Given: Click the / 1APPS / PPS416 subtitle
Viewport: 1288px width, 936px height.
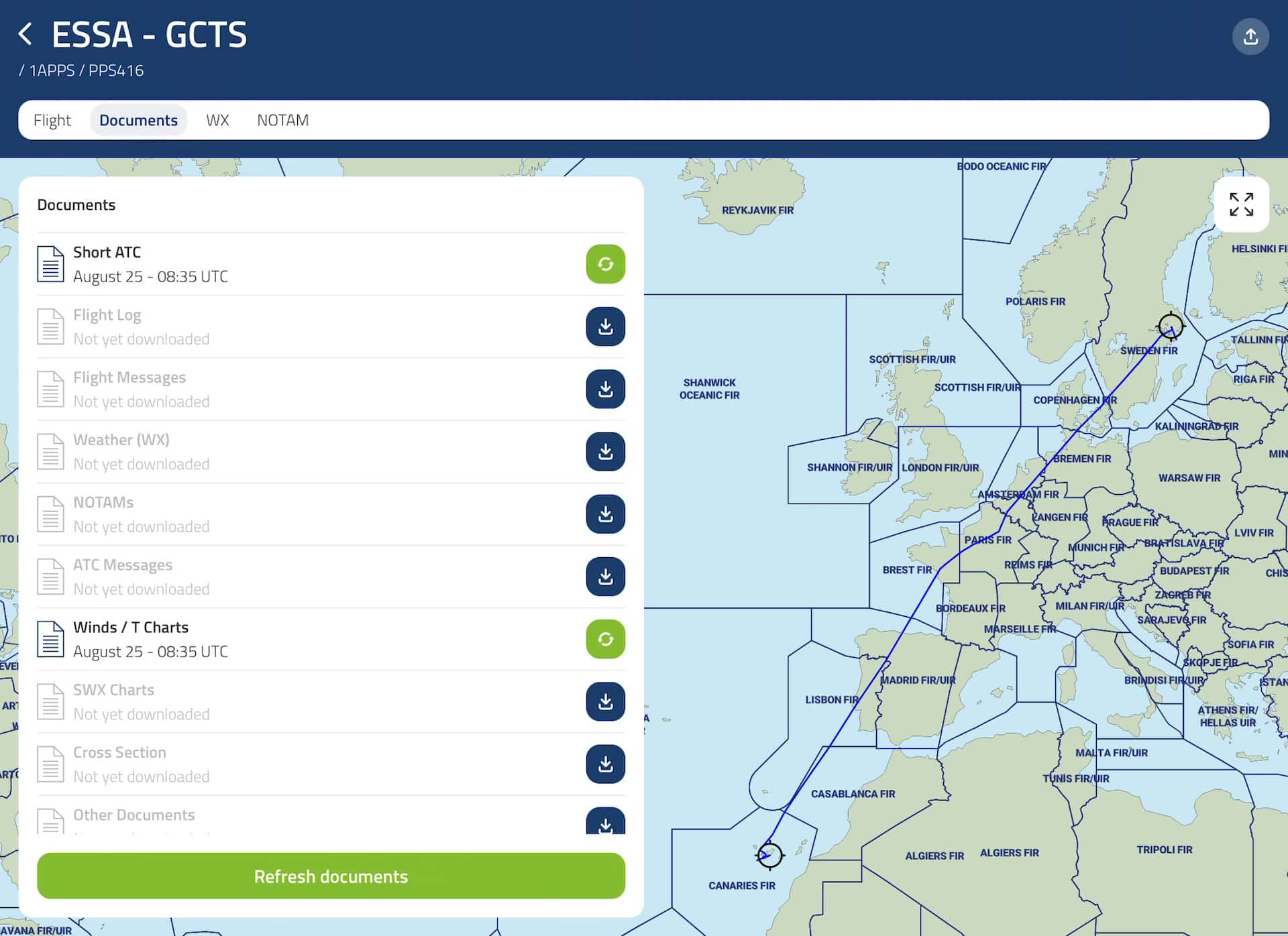Looking at the screenshot, I should click(x=81, y=70).
